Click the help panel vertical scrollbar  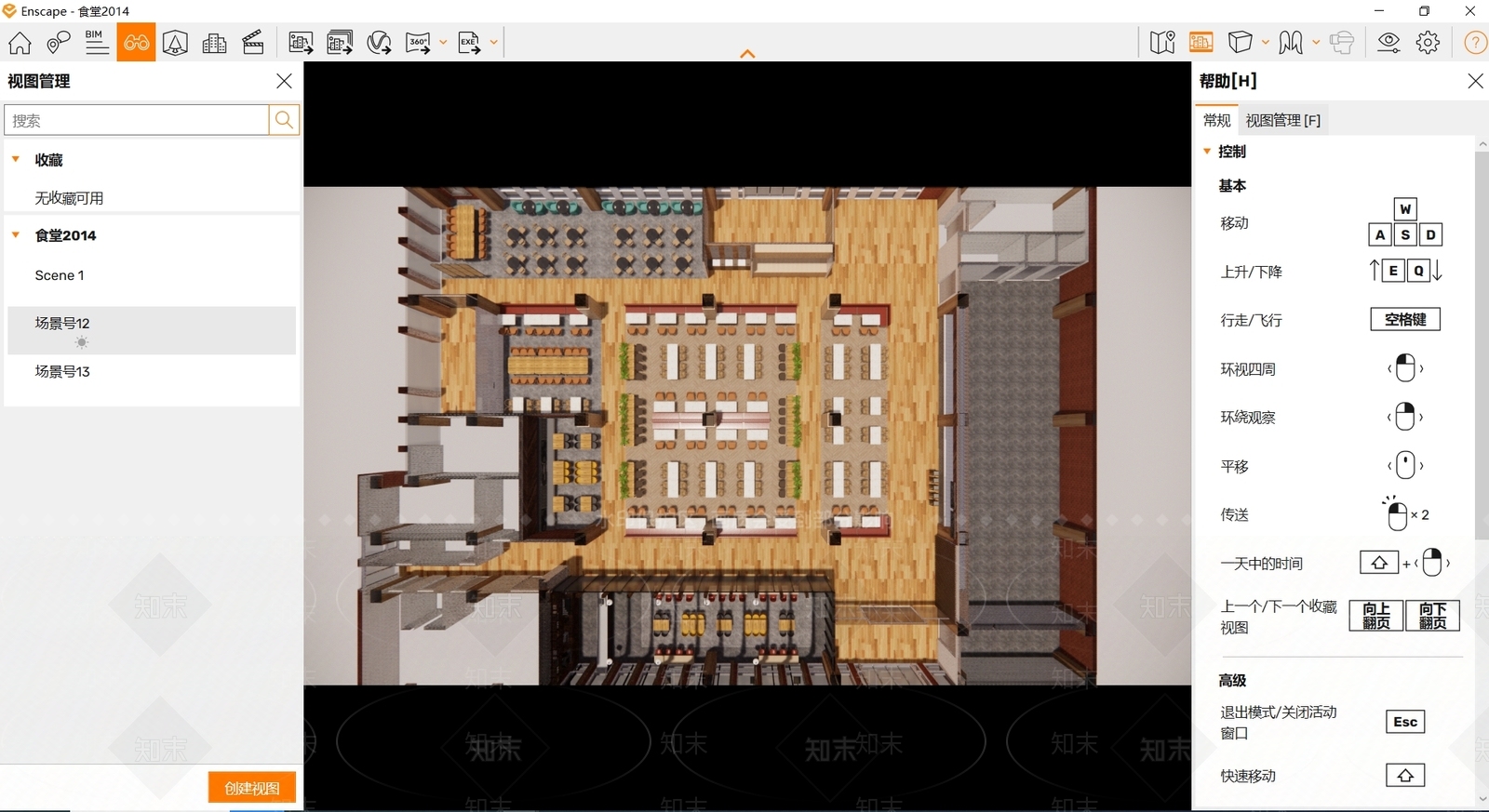(x=1482, y=344)
